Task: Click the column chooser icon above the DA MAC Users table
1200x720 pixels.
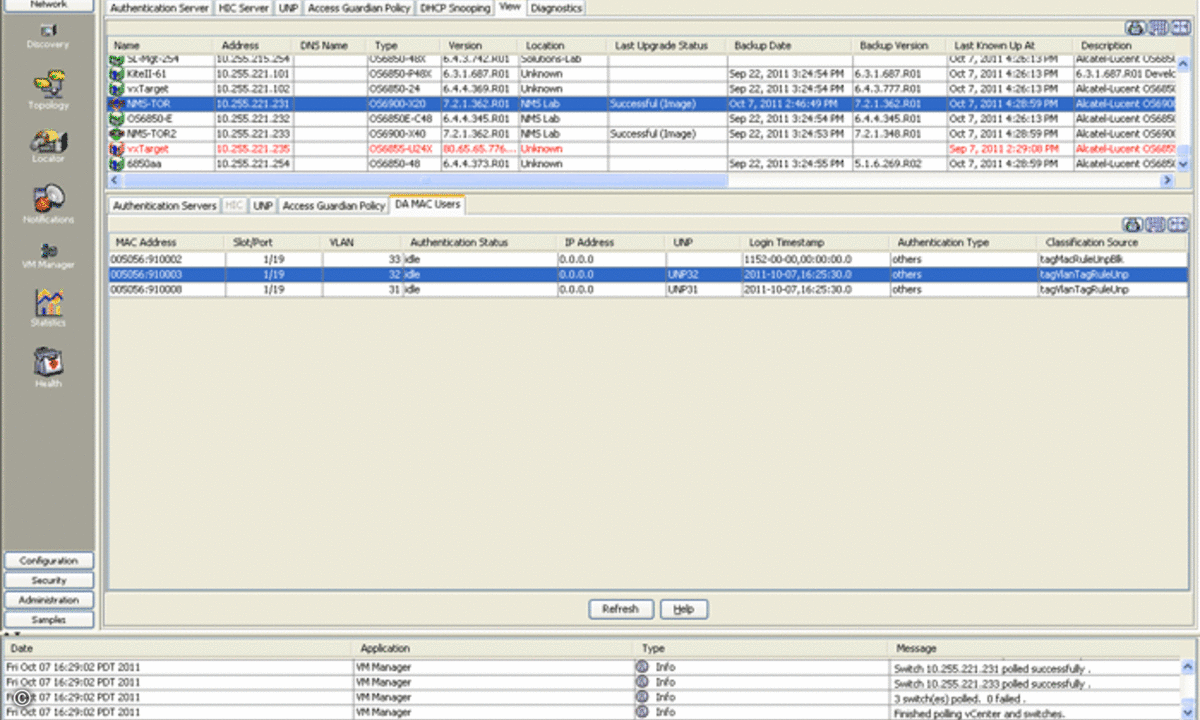Action: click(x=1157, y=225)
